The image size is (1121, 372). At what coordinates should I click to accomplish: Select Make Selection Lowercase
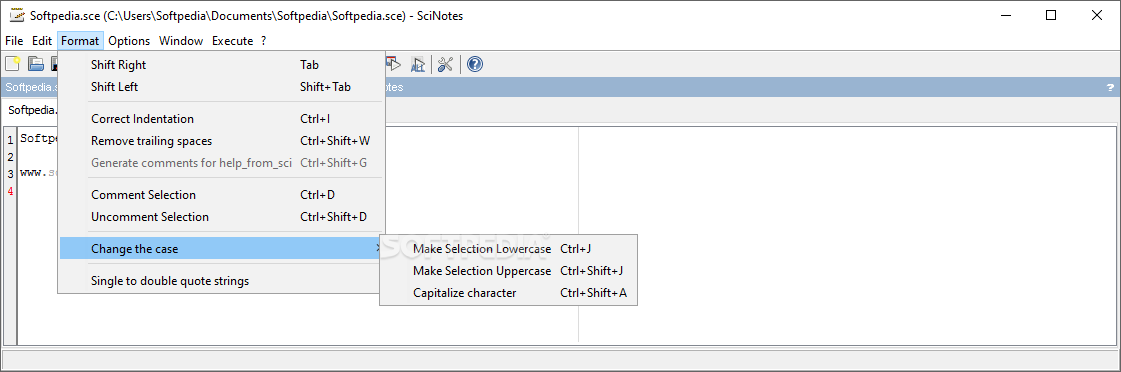508,249
